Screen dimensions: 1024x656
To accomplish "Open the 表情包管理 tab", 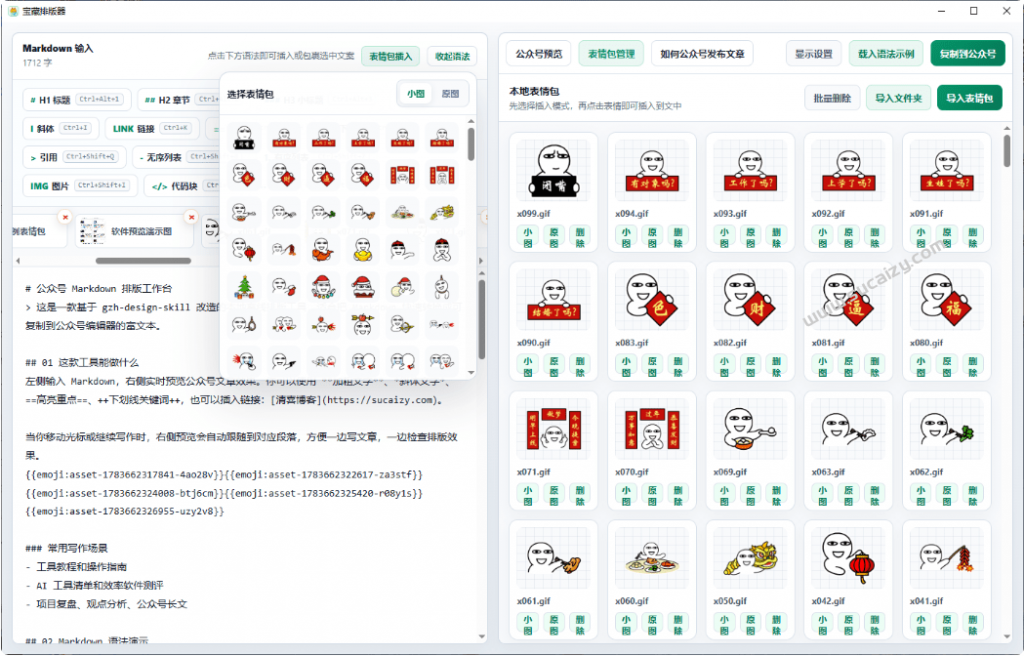I will pos(611,54).
